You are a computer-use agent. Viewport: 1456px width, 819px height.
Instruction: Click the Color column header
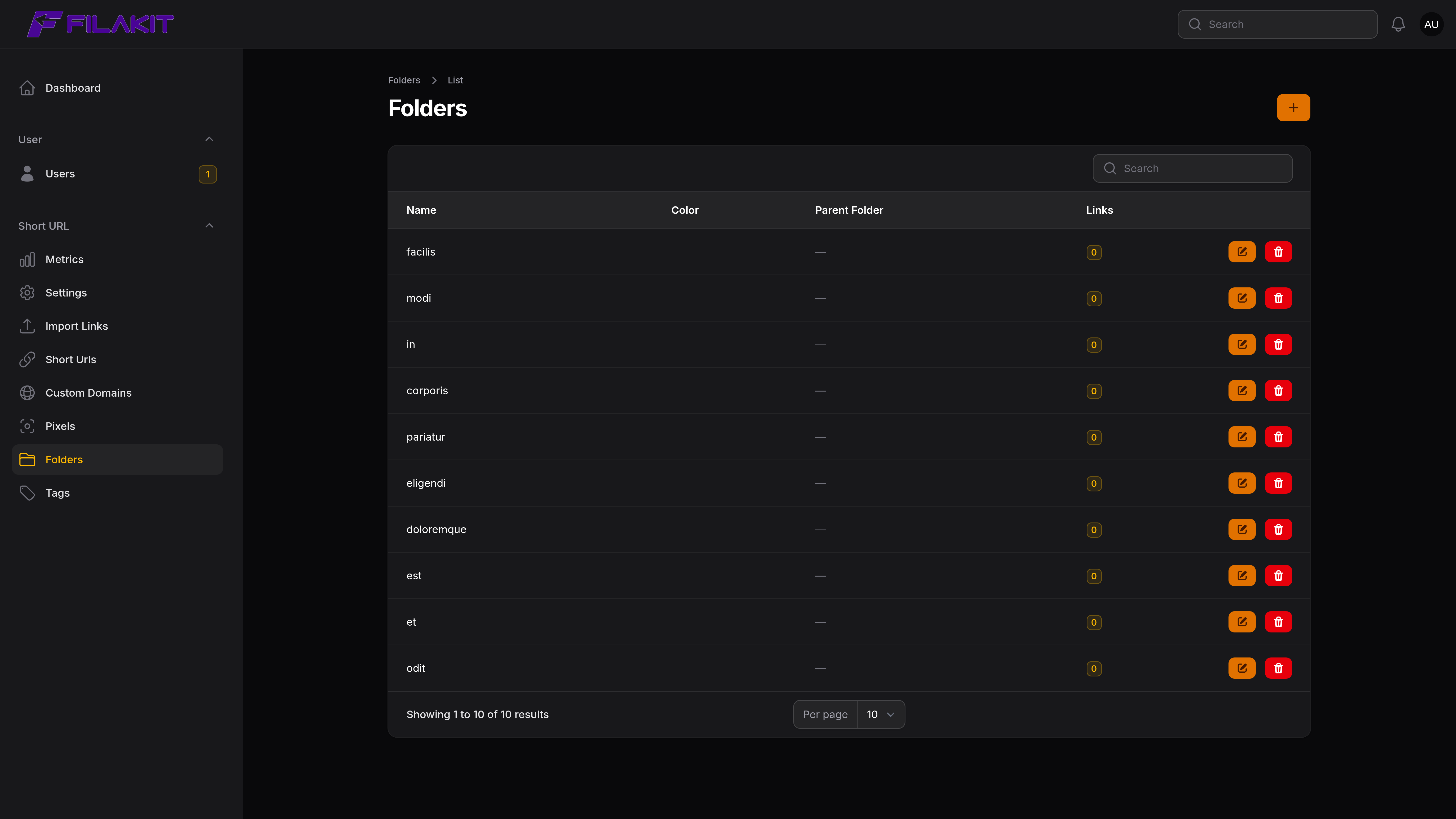click(685, 210)
